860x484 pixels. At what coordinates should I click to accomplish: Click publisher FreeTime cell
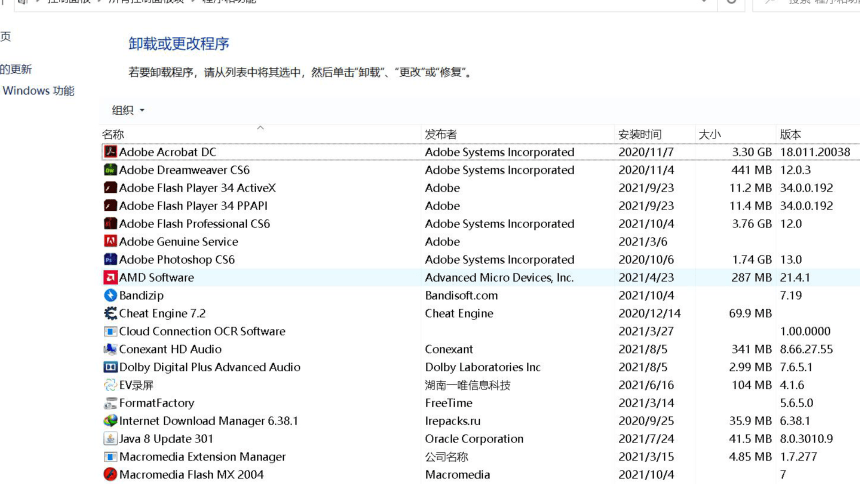pyautogui.click(x=449, y=403)
